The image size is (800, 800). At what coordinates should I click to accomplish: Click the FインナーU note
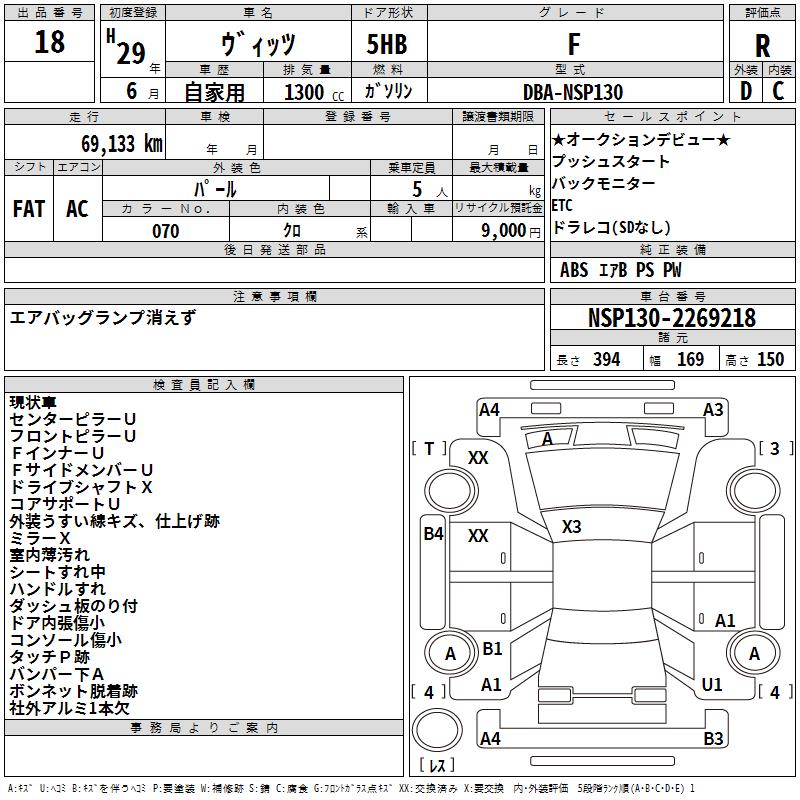coord(57,453)
